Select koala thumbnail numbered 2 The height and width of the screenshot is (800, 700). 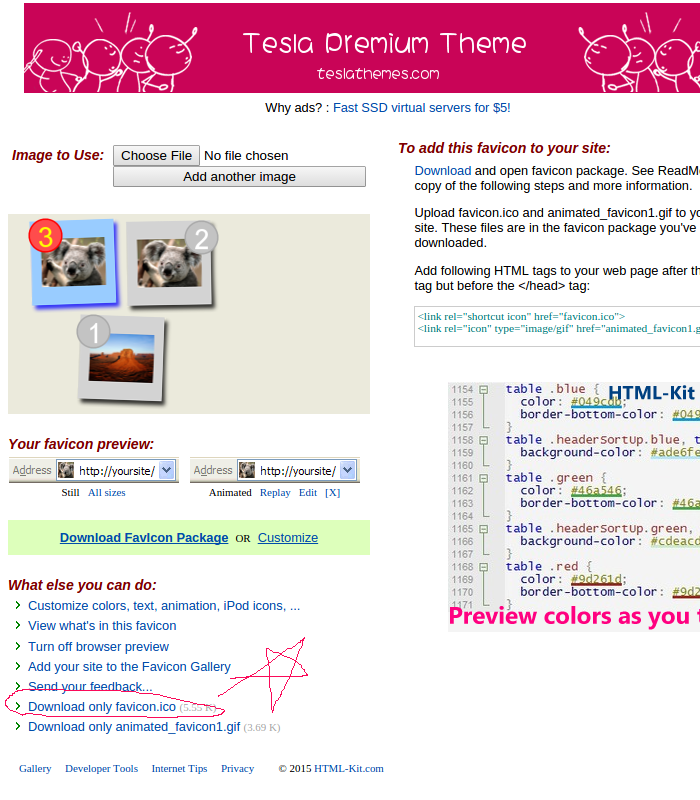click(170, 263)
